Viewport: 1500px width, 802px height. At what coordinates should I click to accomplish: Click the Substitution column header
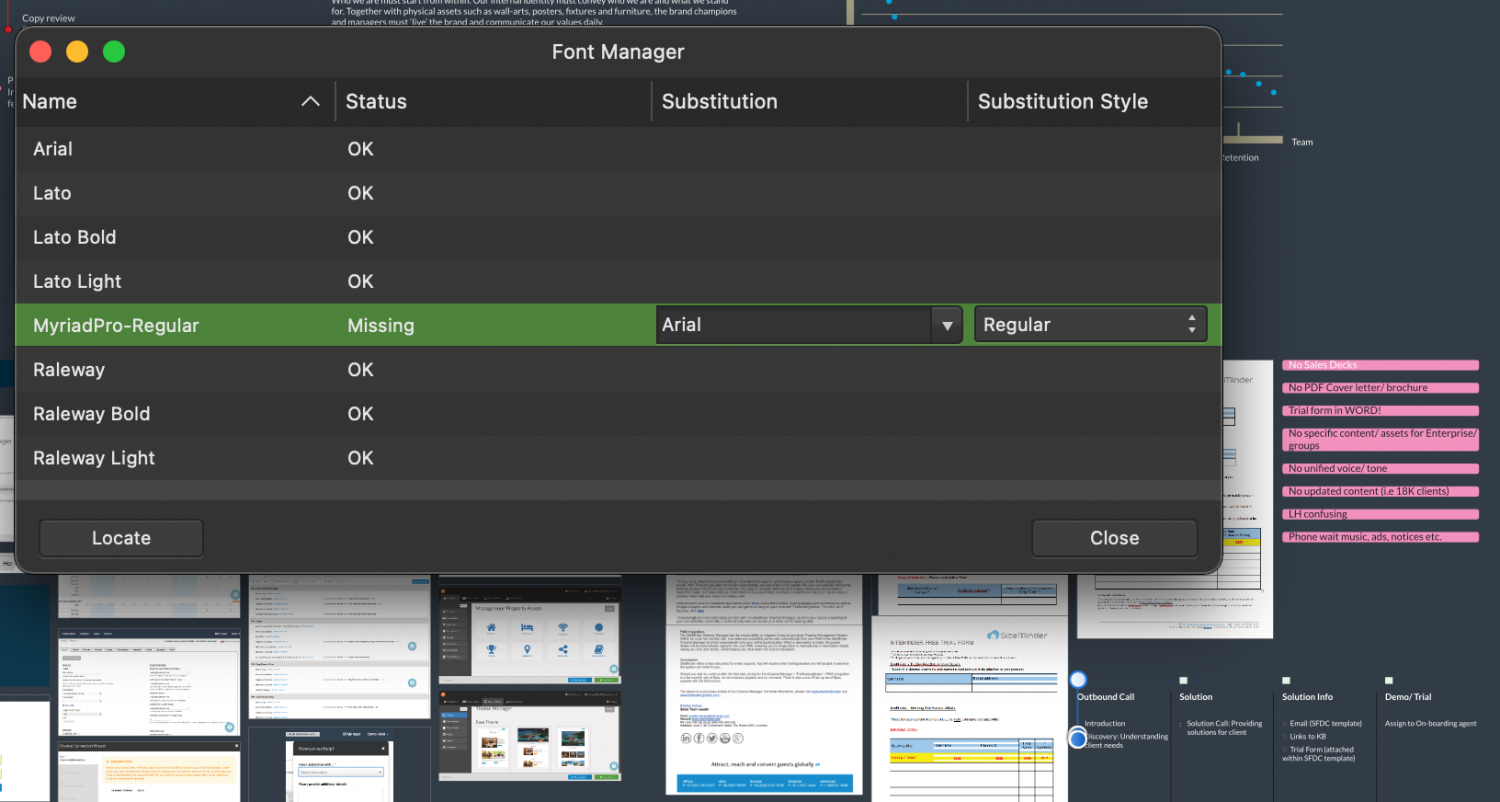[x=719, y=102]
